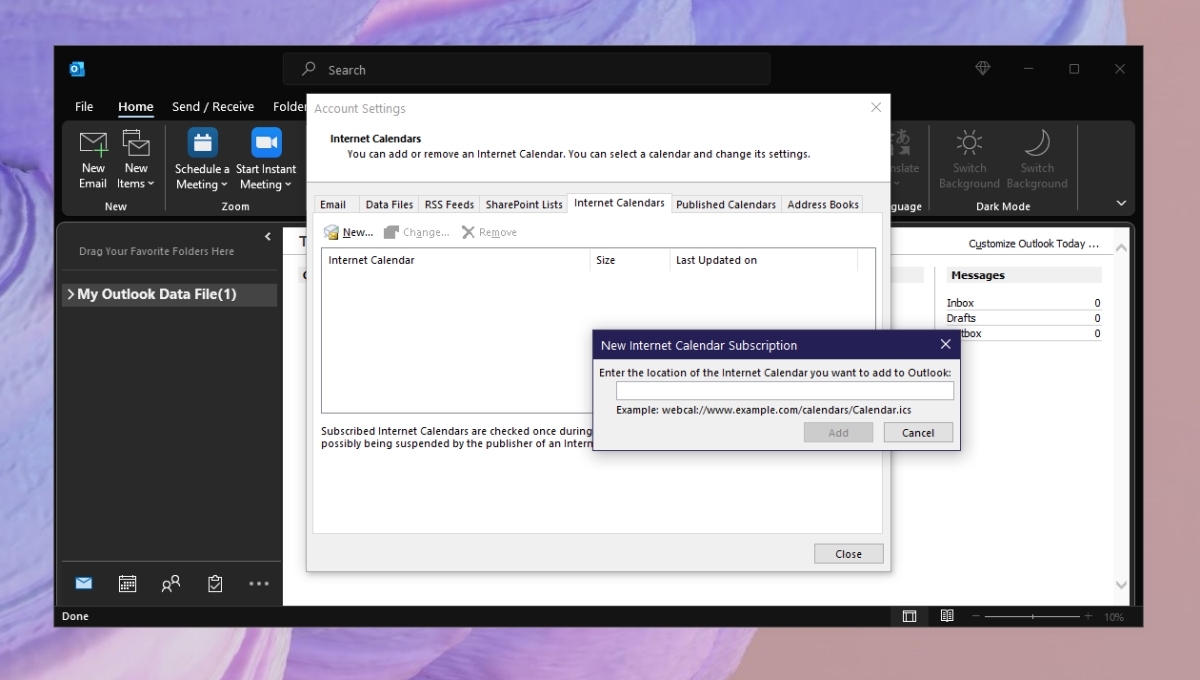Switch to Reading view in status bar
Image resolution: width=1200 pixels, height=680 pixels.
[x=946, y=617]
